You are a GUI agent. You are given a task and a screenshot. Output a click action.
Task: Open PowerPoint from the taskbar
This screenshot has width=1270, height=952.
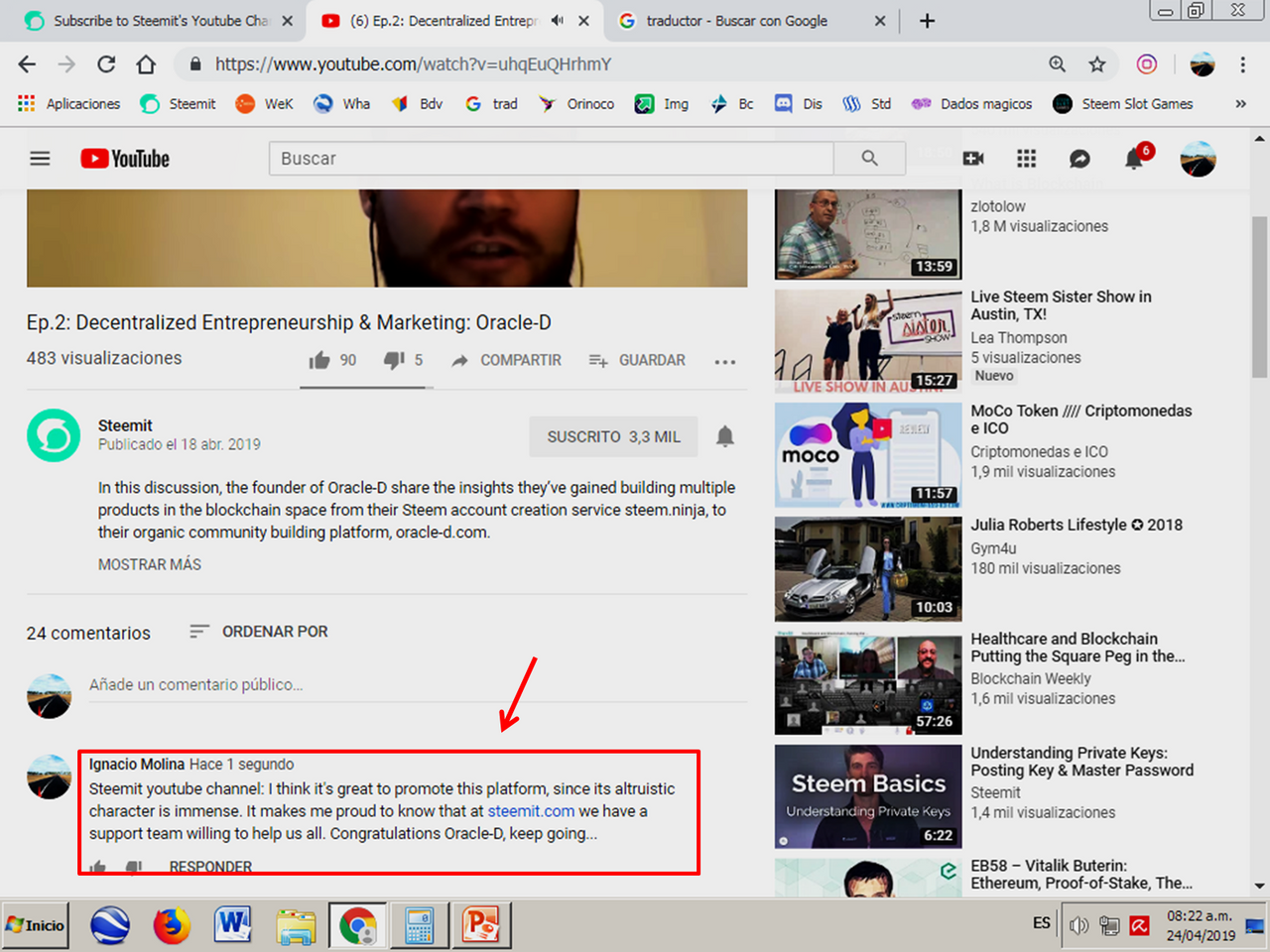(x=481, y=925)
